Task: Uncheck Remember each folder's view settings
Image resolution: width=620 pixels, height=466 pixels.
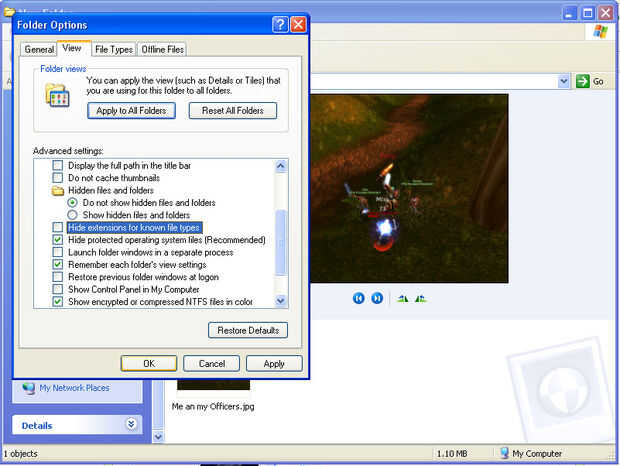Action: tap(58, 264)
